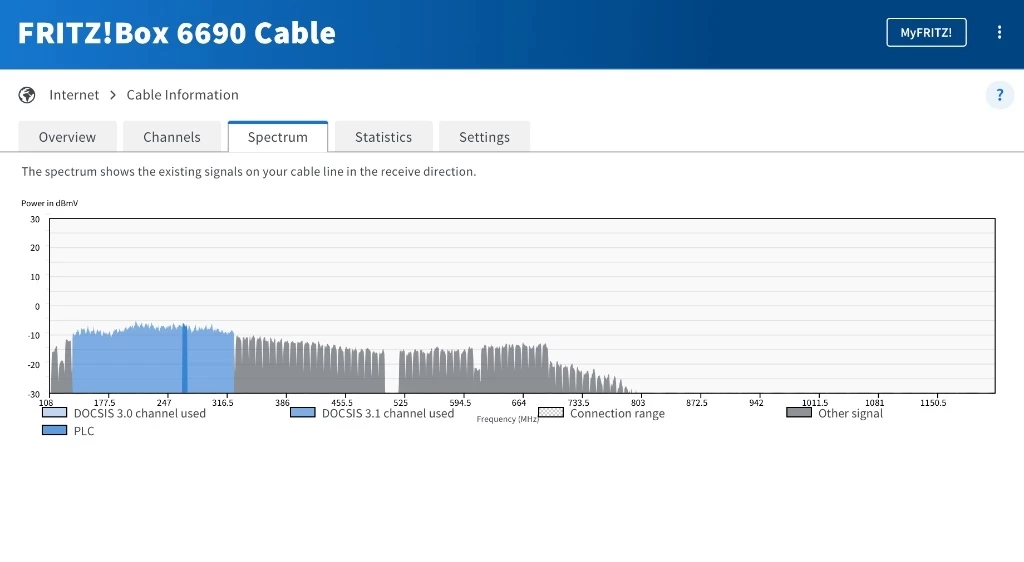Select the Spectrum tab
The width and height of the screenshot is (1024, 562).
tap(277, 137)
